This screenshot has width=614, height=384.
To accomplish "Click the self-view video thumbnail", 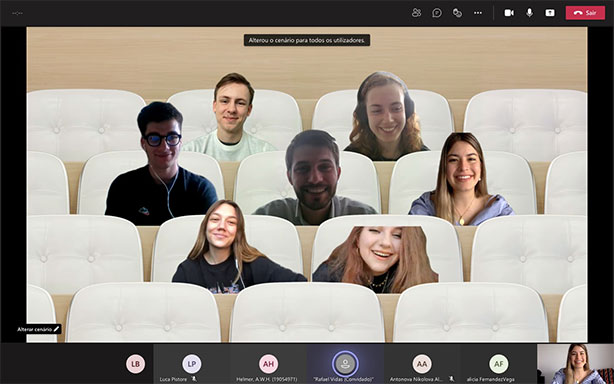I will click(575, 364).
